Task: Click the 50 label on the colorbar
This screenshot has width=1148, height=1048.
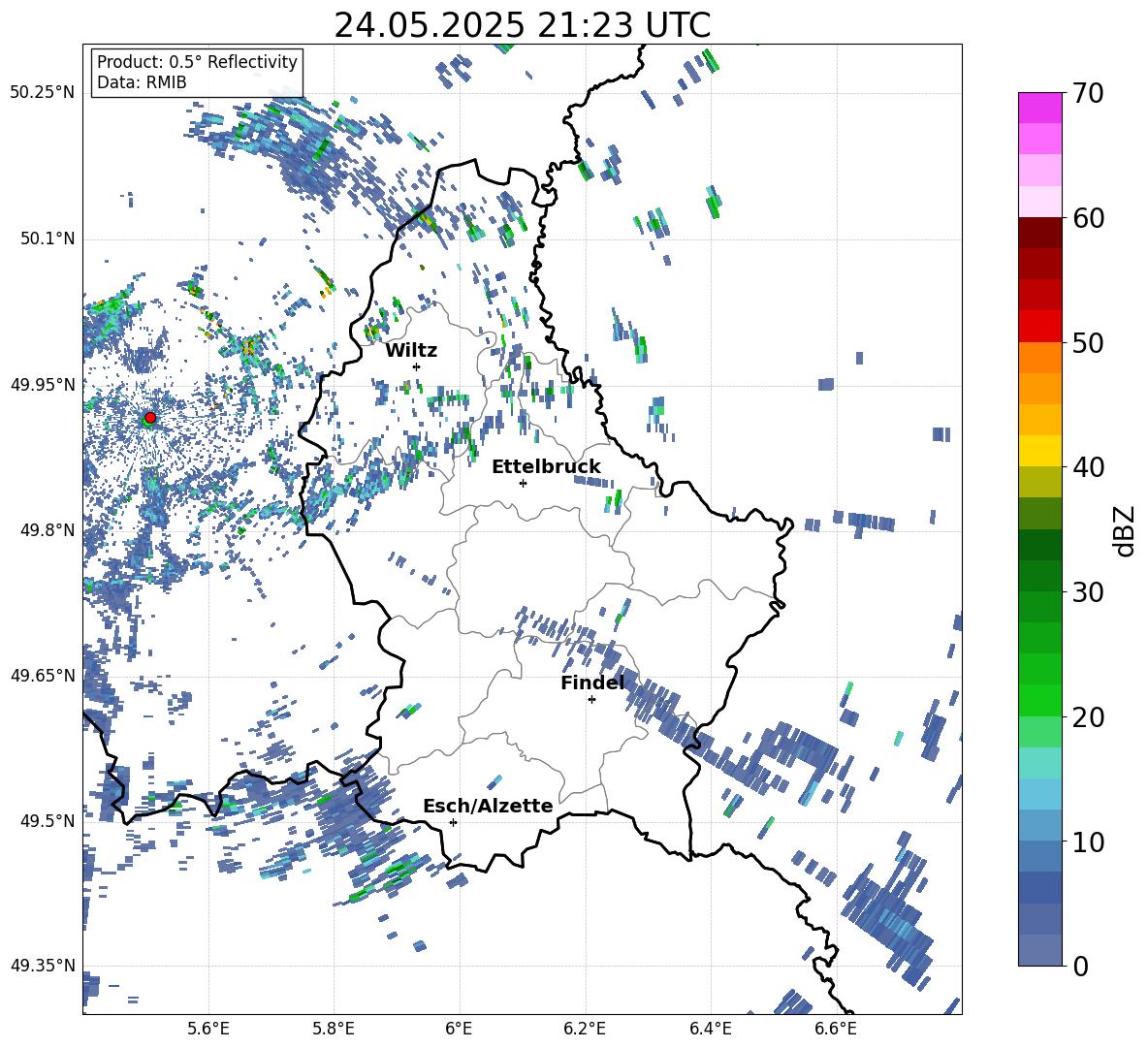Action: point(1088,343)
